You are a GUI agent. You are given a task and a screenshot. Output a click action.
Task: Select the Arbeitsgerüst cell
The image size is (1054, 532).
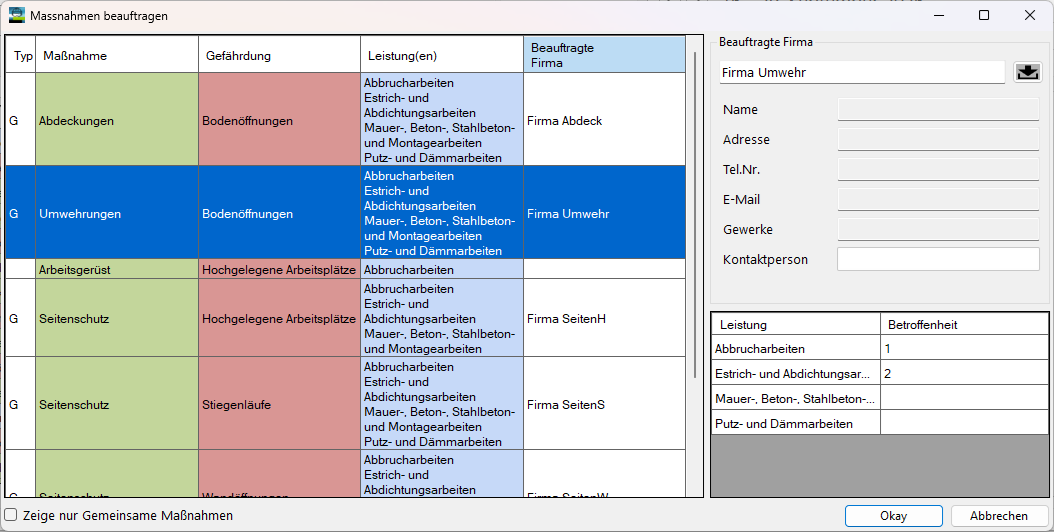(x=117, y=270)
